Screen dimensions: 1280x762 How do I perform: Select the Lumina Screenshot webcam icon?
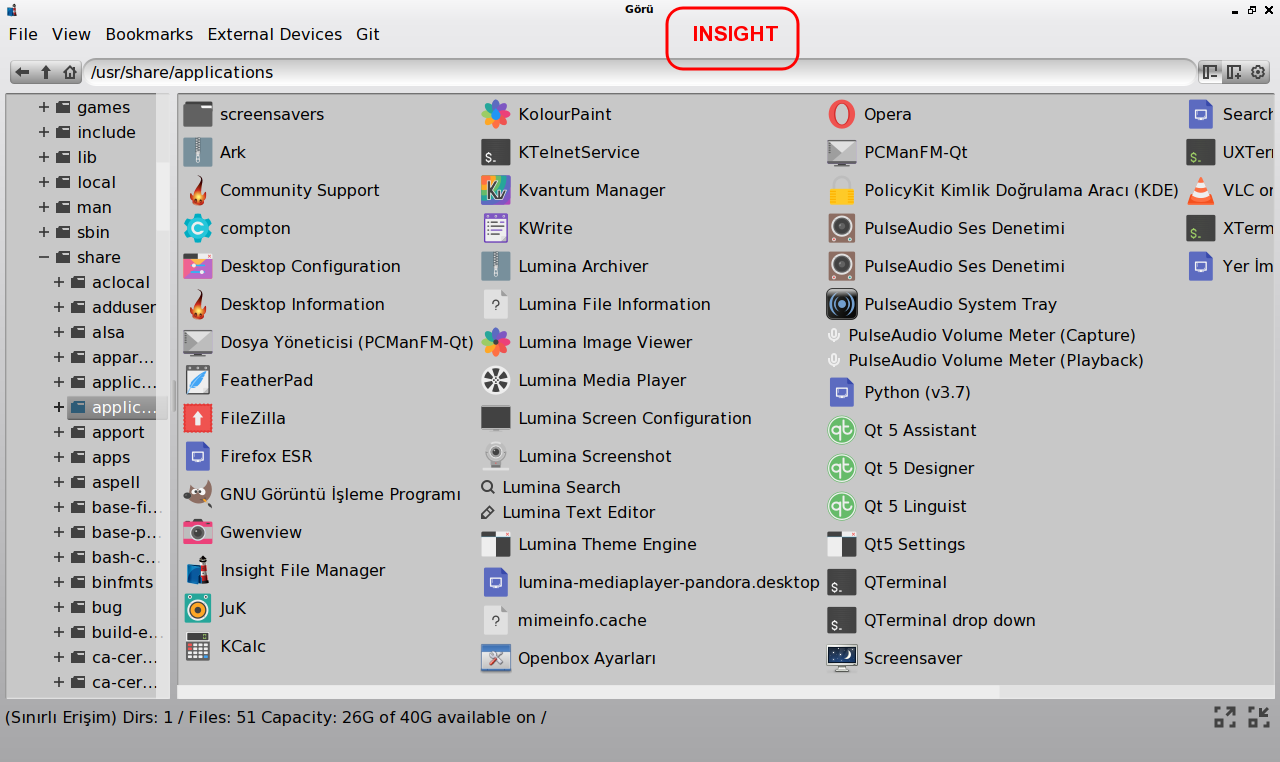(496, 456)
